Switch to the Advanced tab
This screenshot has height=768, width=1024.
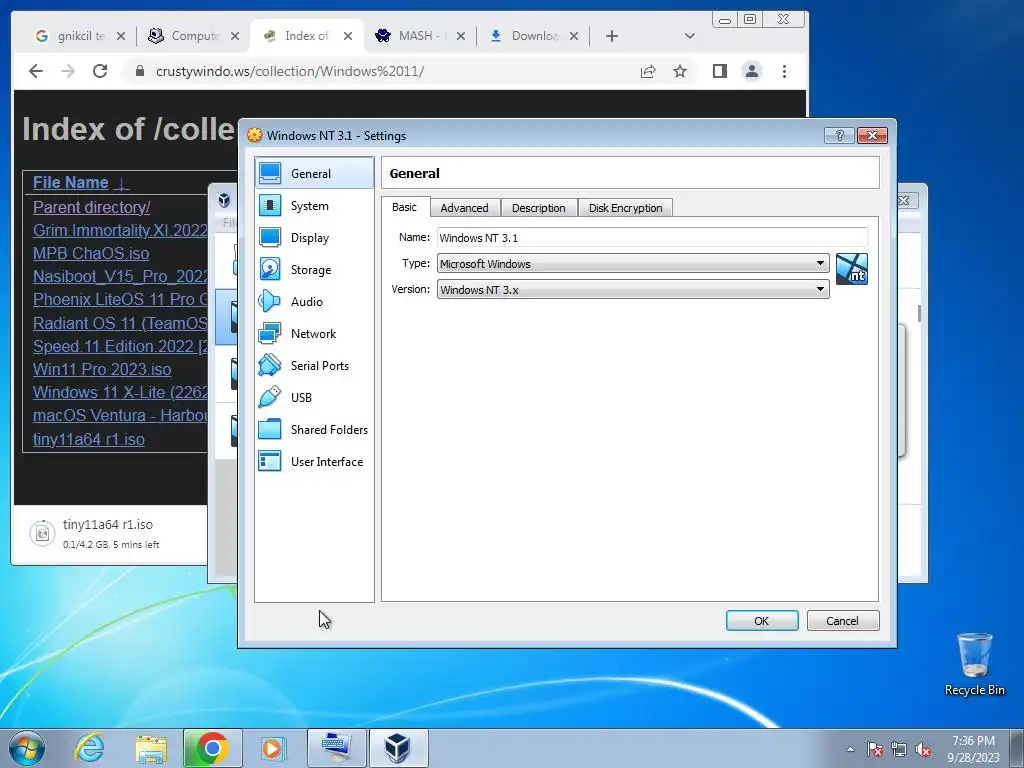coord(464,208)
